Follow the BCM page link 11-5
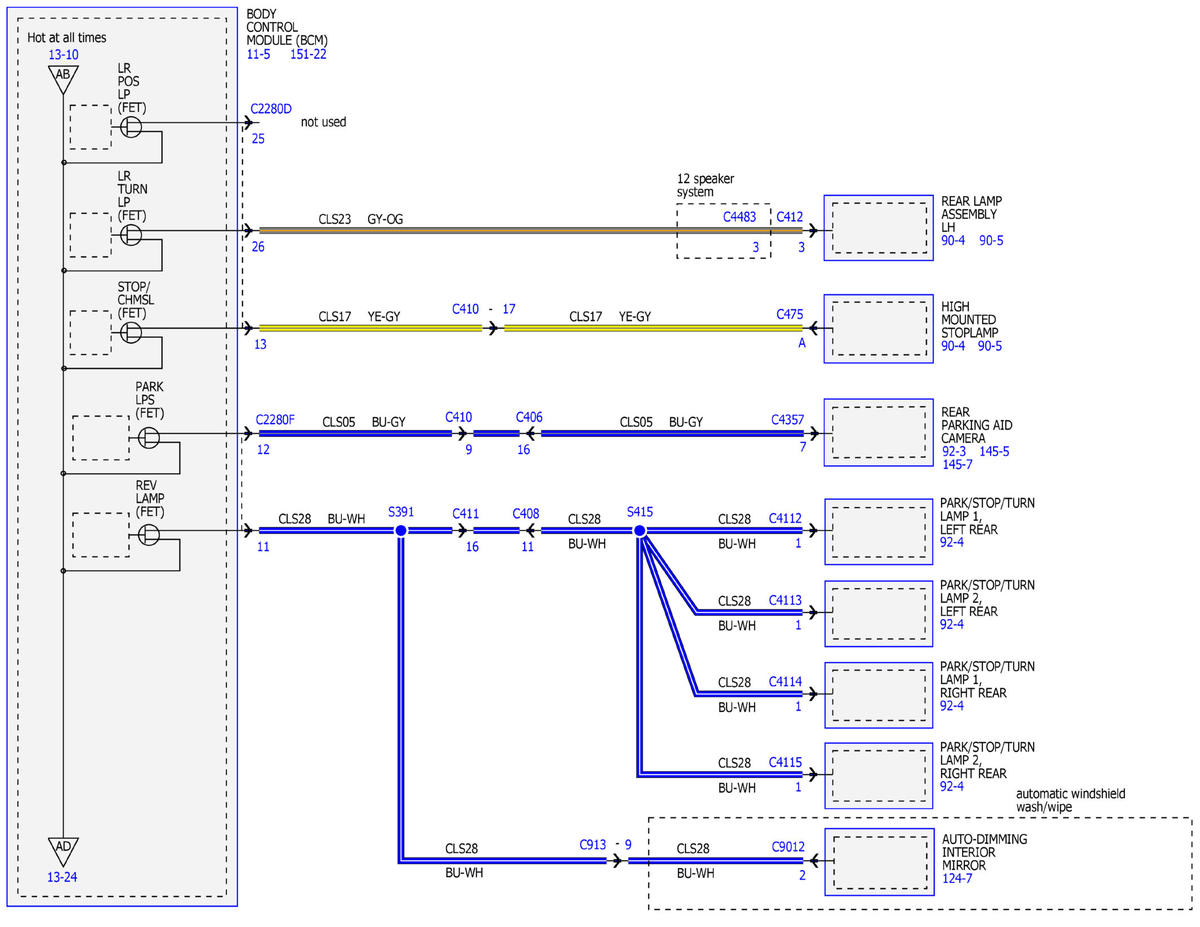Screen dimensions: 1200x927 258,54
